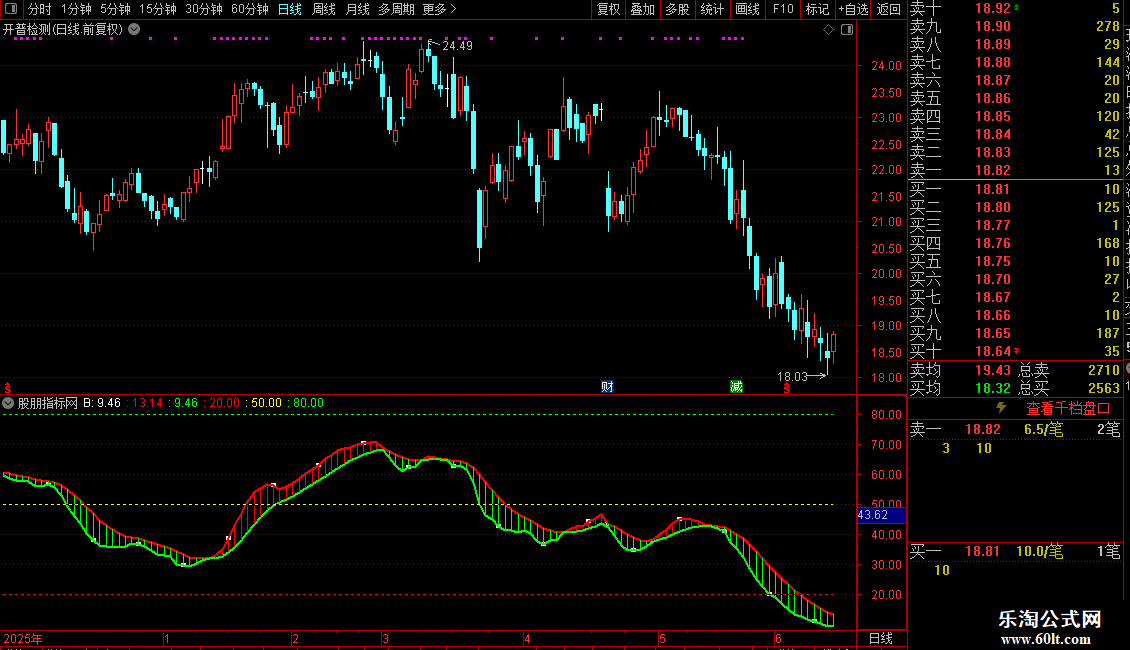Select the 买六 18.70 bid row

coord(1015,279)
